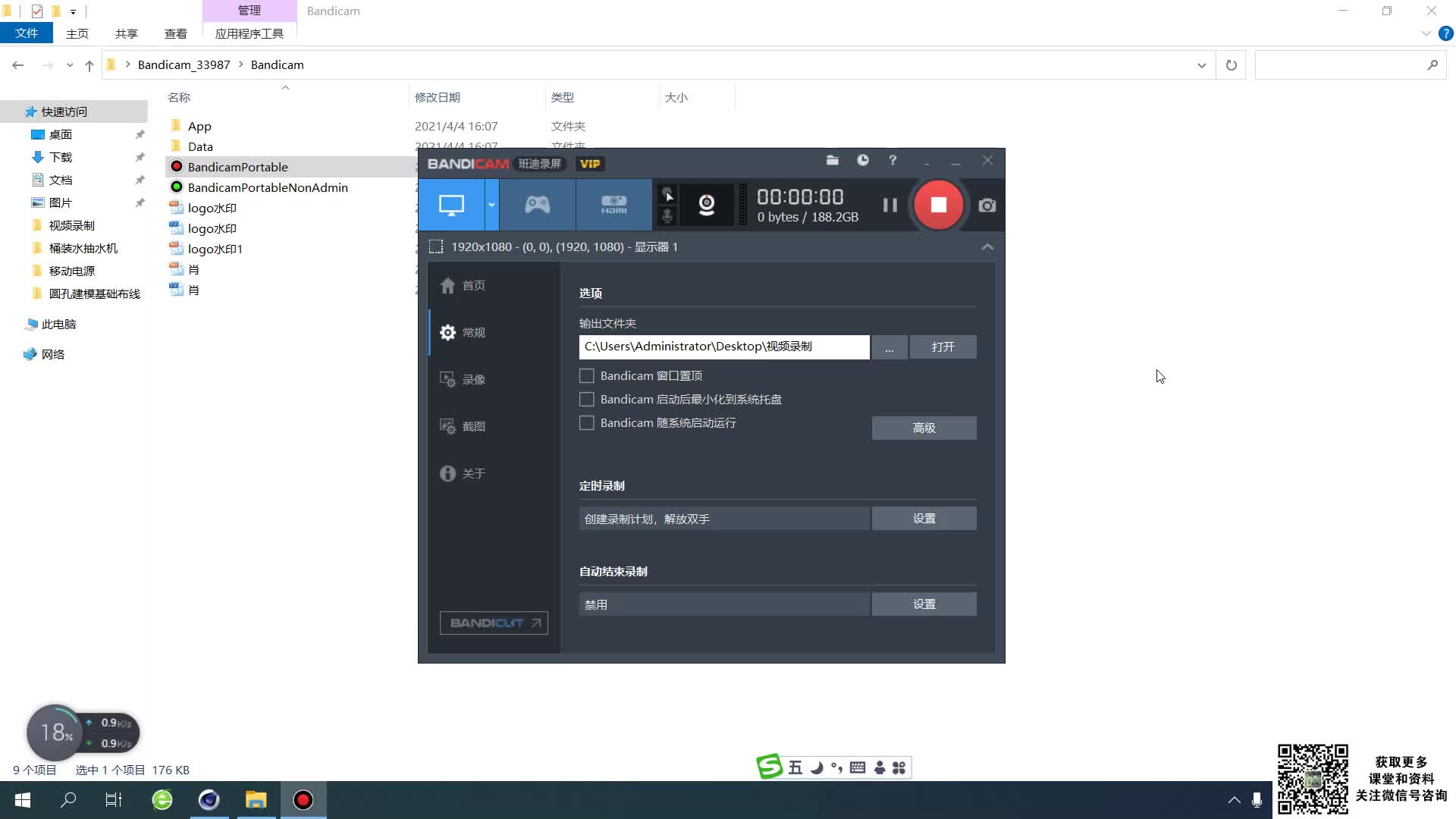
Task: Click Sogou input method S icon
Action: click(x=769, y=767)
